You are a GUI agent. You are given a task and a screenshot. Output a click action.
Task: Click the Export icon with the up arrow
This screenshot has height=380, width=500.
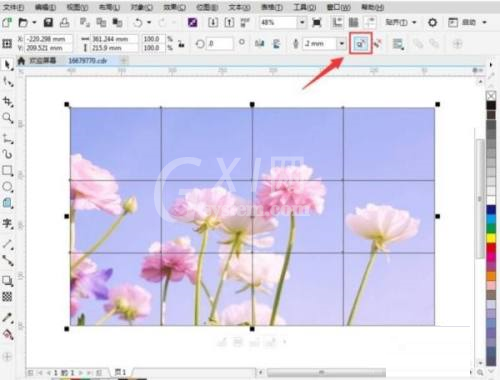point(229,23)
